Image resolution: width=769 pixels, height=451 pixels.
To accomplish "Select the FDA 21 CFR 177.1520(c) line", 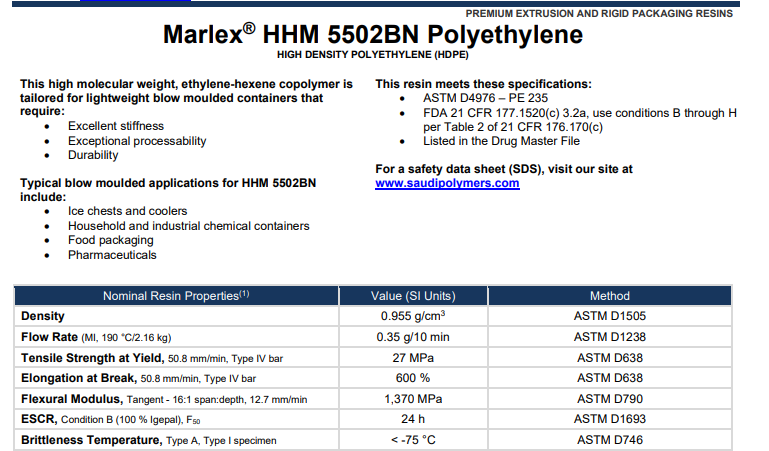I will (x=580, y=113).
